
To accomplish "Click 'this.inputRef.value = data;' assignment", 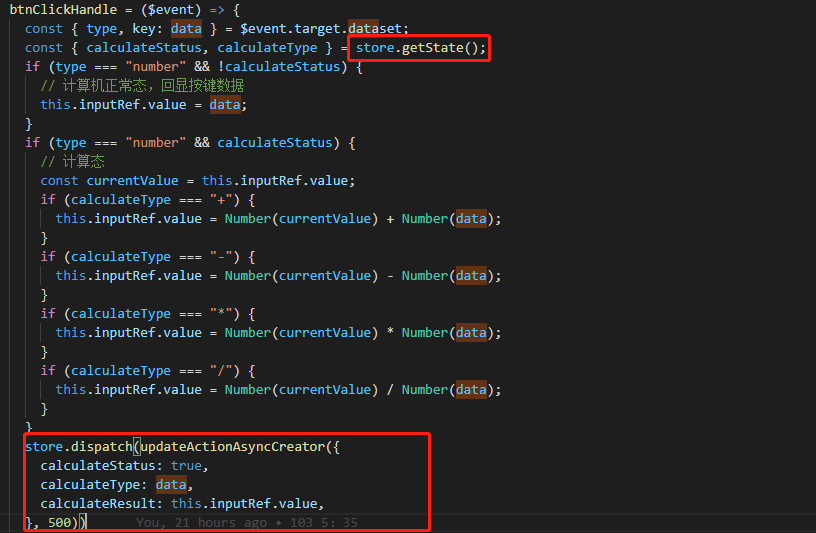I will pos(144,105).
